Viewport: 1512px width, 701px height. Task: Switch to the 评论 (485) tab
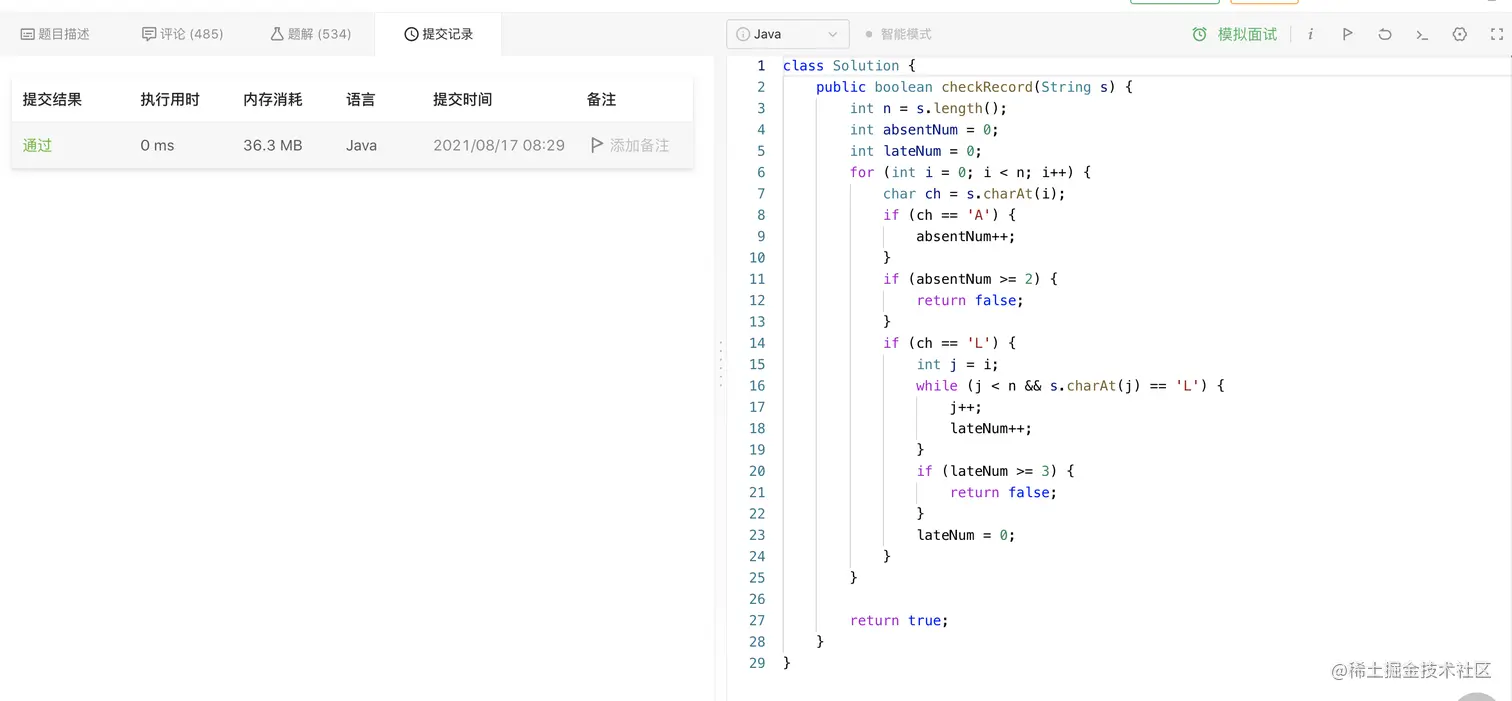coord(183,34)
